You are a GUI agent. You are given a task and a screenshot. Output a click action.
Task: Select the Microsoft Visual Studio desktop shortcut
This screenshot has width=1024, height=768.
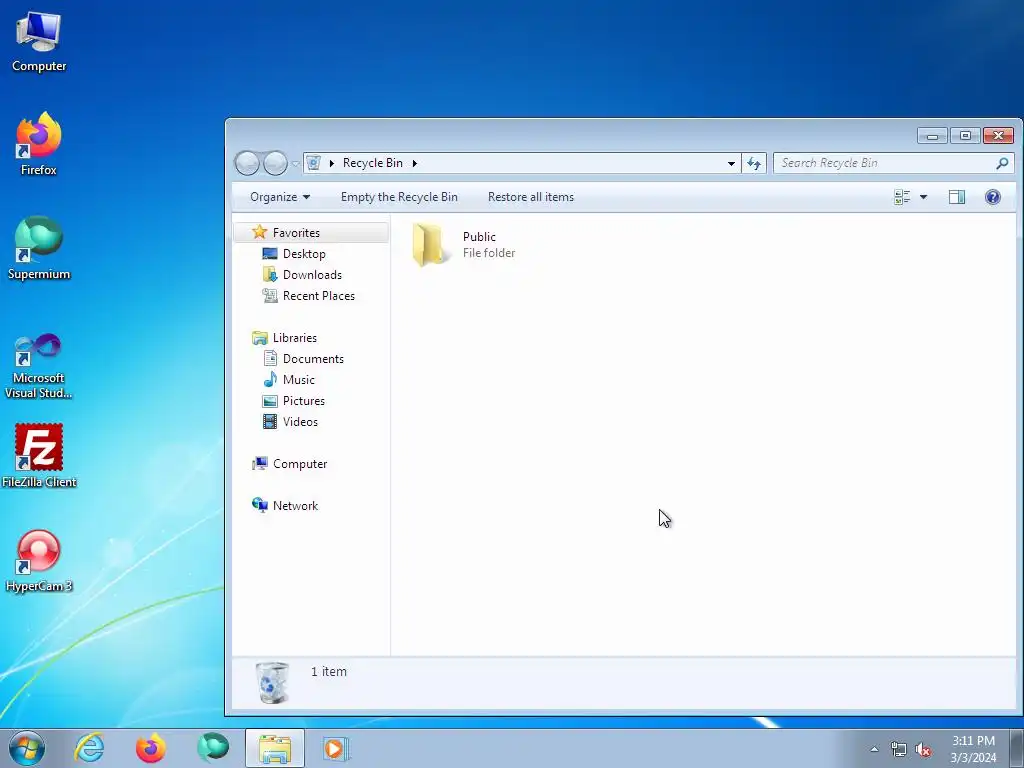39,366
